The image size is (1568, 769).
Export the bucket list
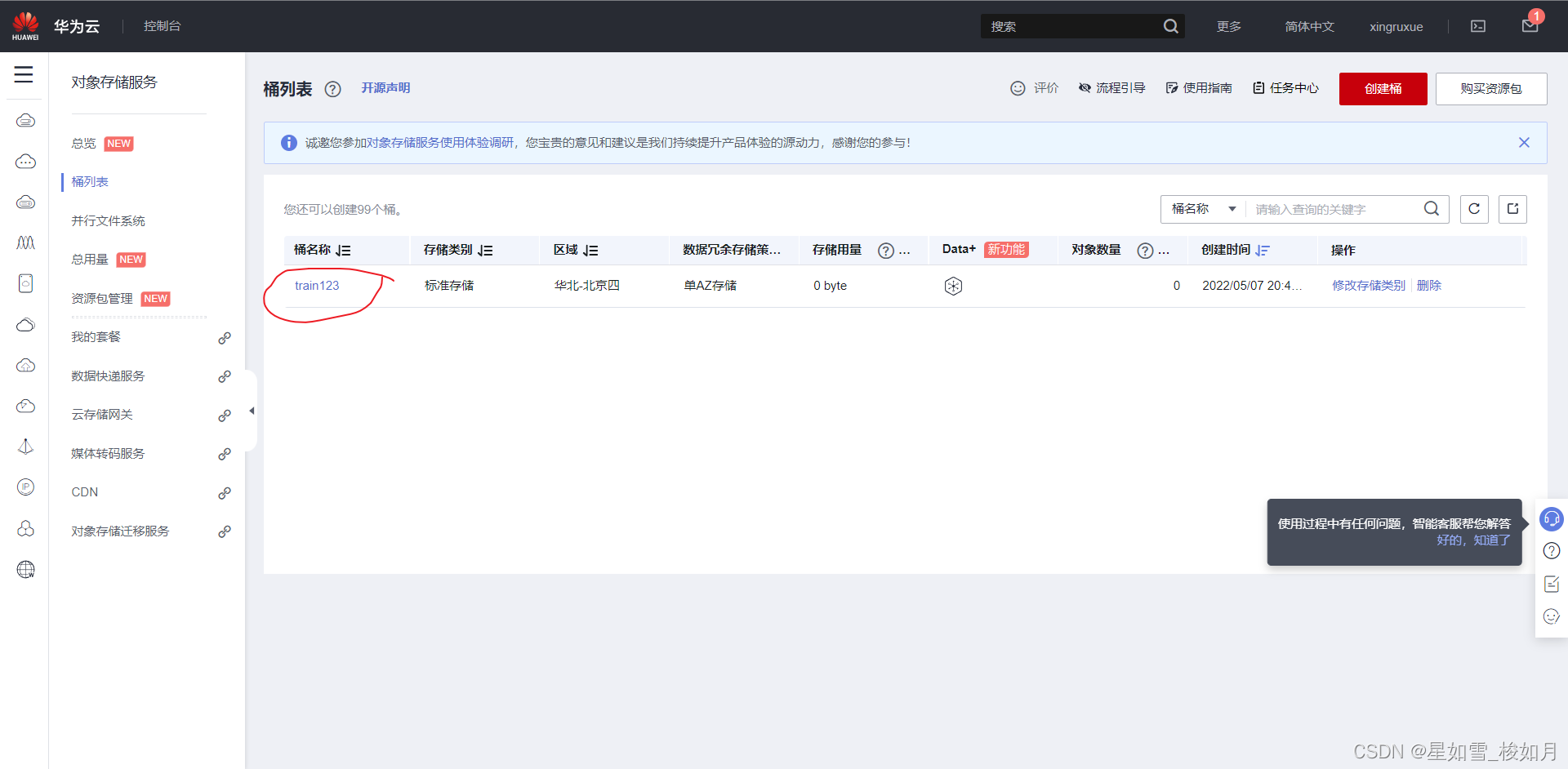coord(1512,209)
